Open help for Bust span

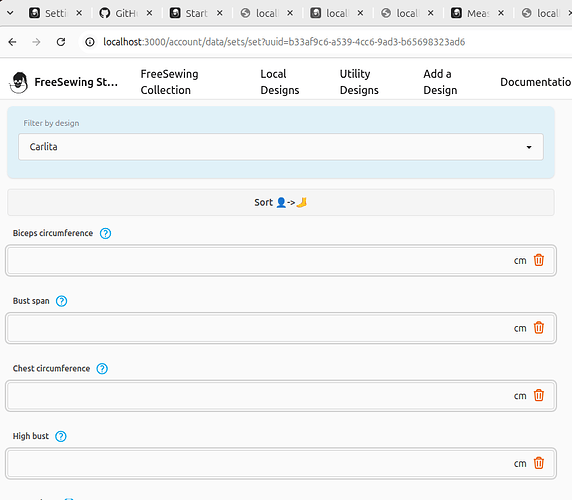[x=61, y=301]
